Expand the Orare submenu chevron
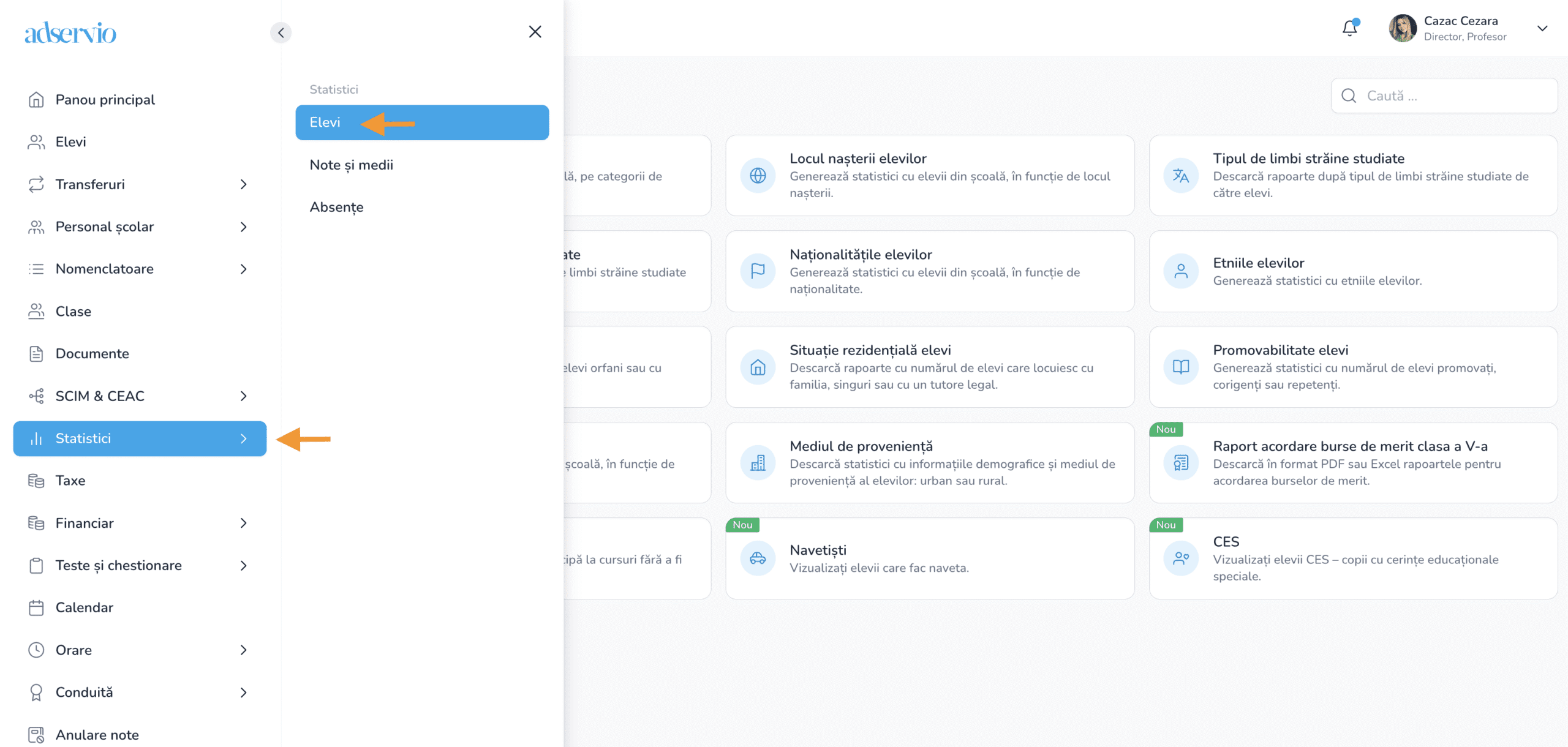This screenshot has height=747, width=1568. click(243, 650)
